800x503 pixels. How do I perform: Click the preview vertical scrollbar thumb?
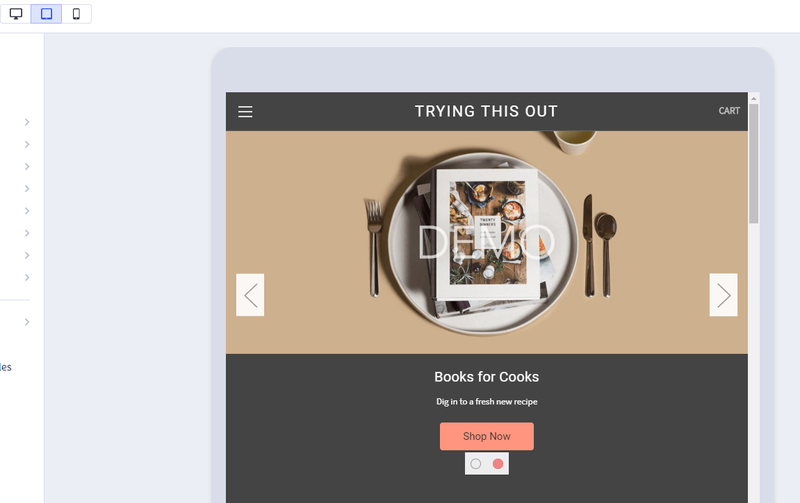754,163
